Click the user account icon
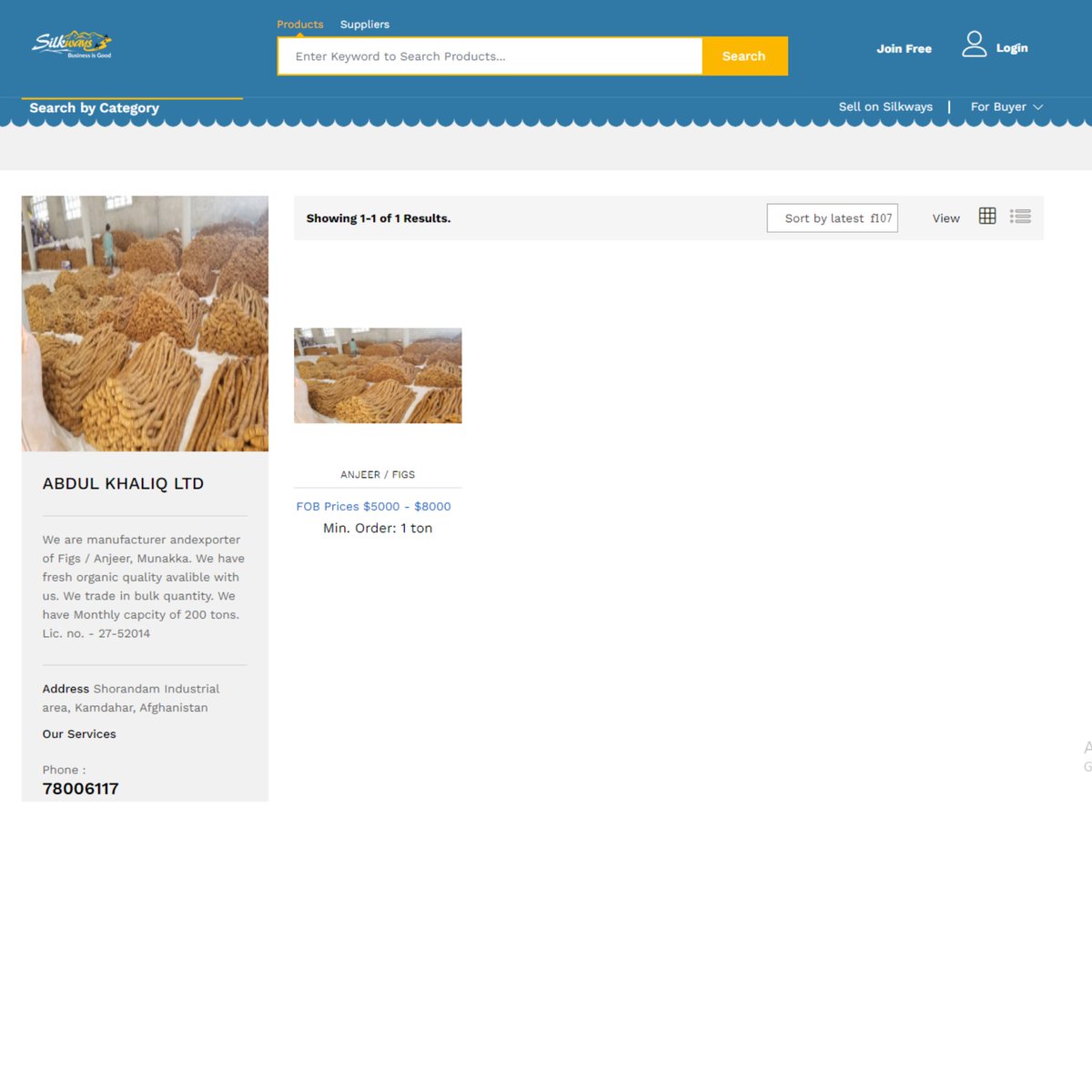This screenshot has height=1092, width=1092. tap(975, 44)
